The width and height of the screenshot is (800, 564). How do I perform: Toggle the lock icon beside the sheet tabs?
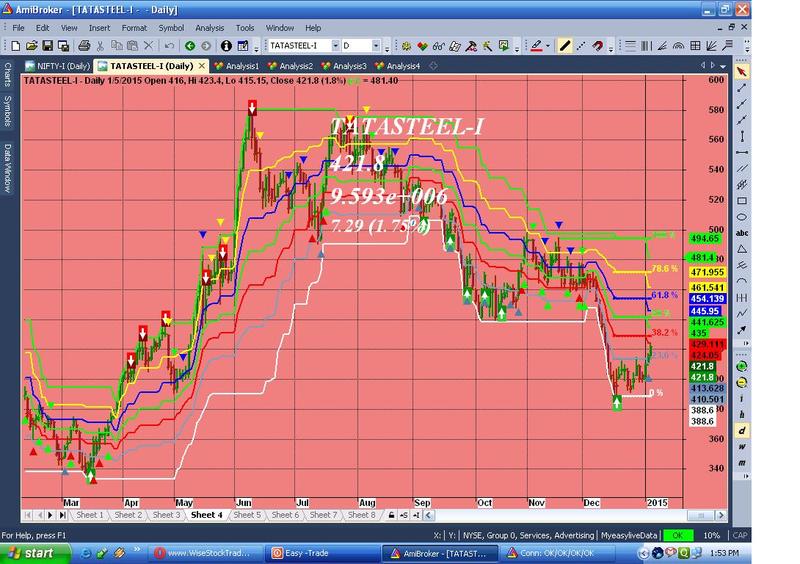click(x=391, y=515)
